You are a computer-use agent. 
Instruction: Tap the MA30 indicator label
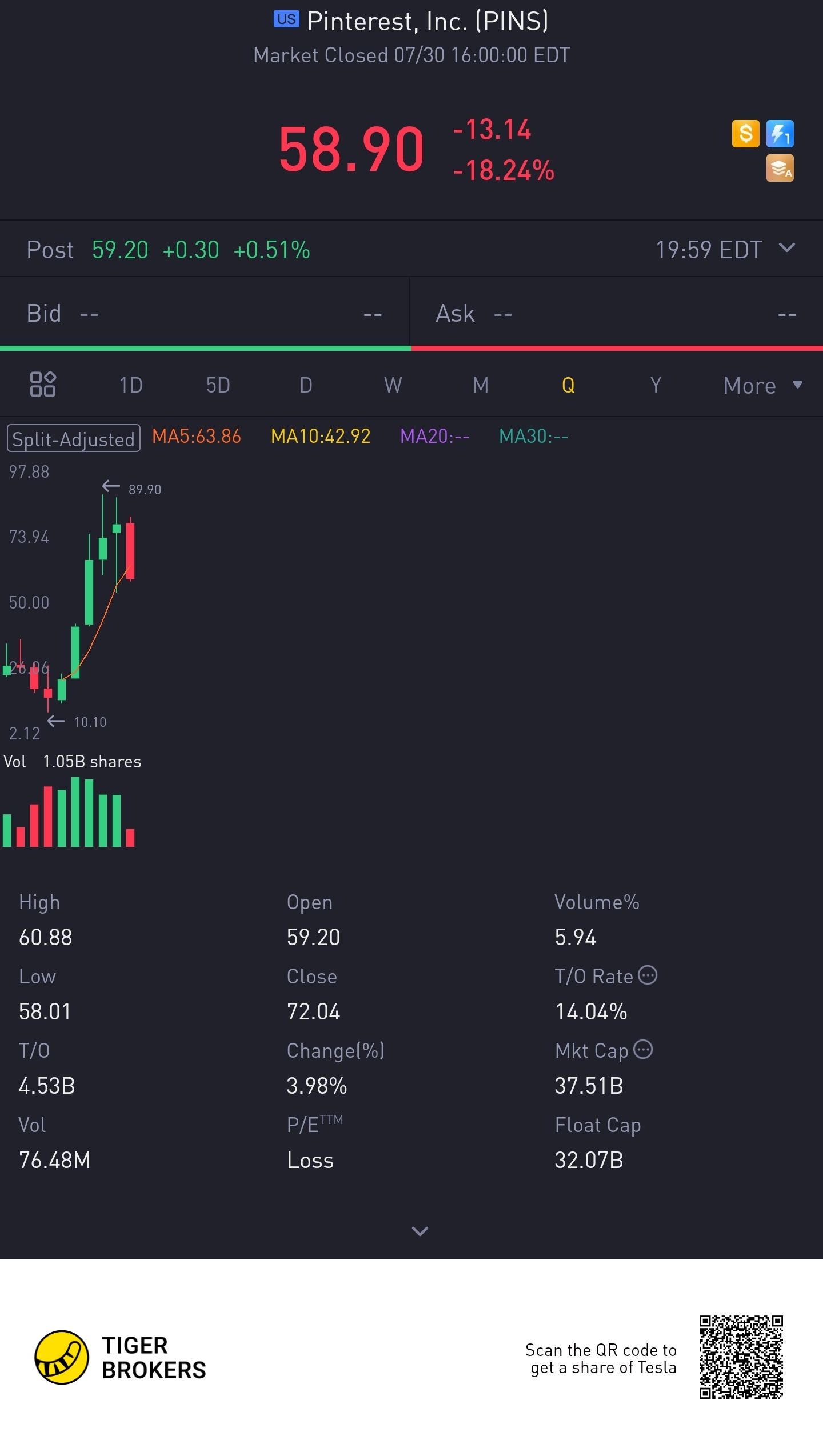533,437
